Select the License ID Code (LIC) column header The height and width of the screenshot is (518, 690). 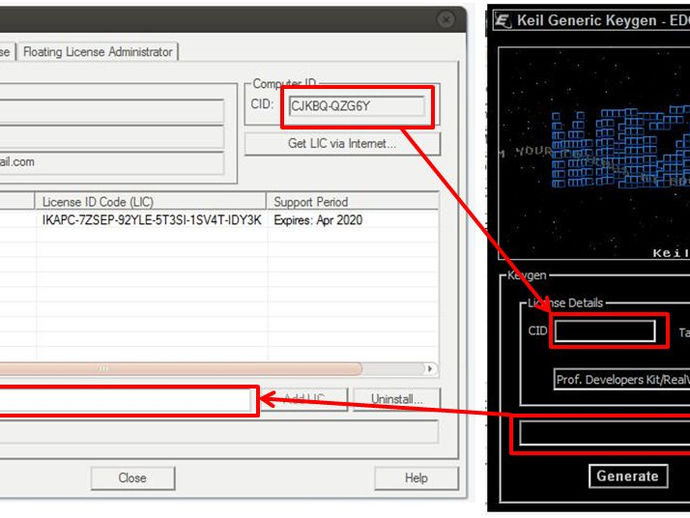tap(150, 202)
